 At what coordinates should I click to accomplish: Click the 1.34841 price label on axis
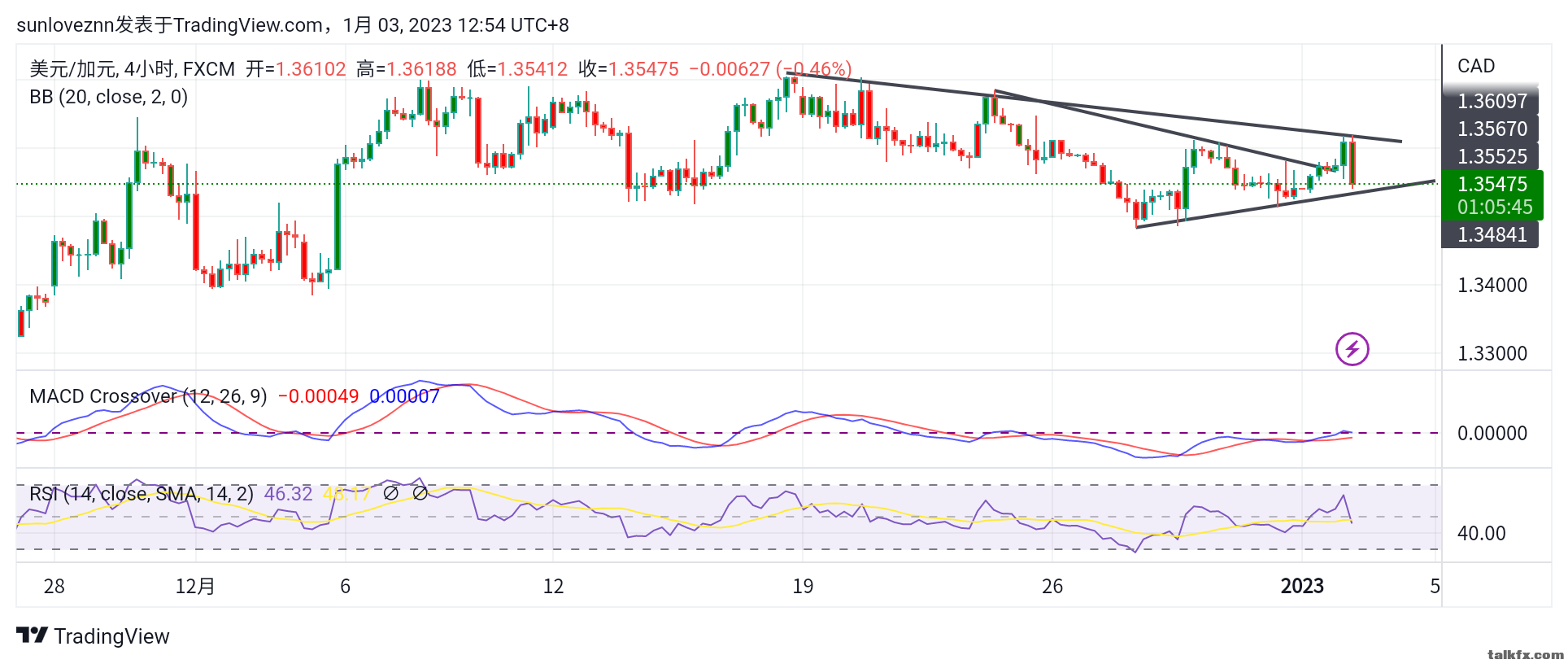pos(1492,235)
